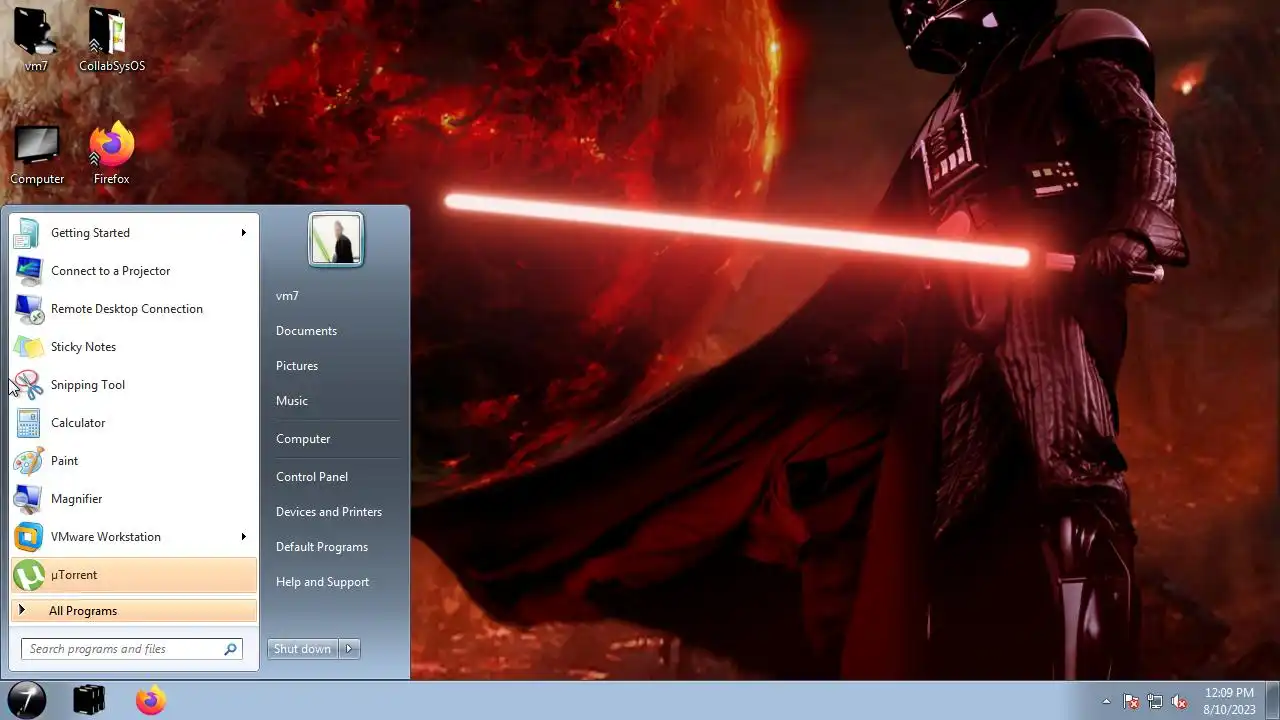This screenshot has height=720, width=1280.
Task: Click the Start orb on the taskbar
Action: tap(27, 700)
